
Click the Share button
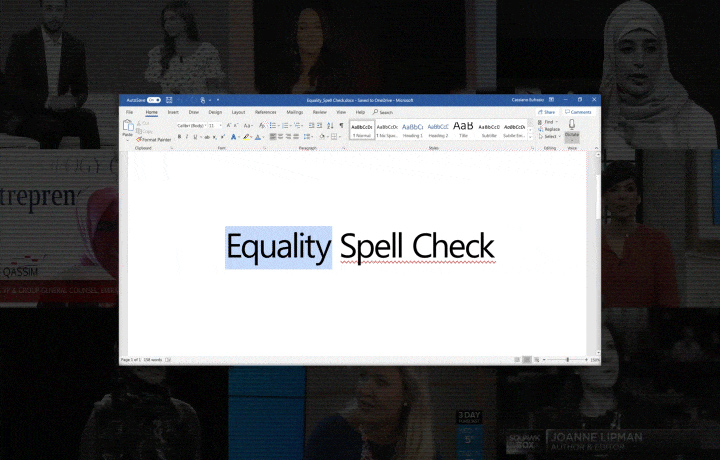[548, 112]
